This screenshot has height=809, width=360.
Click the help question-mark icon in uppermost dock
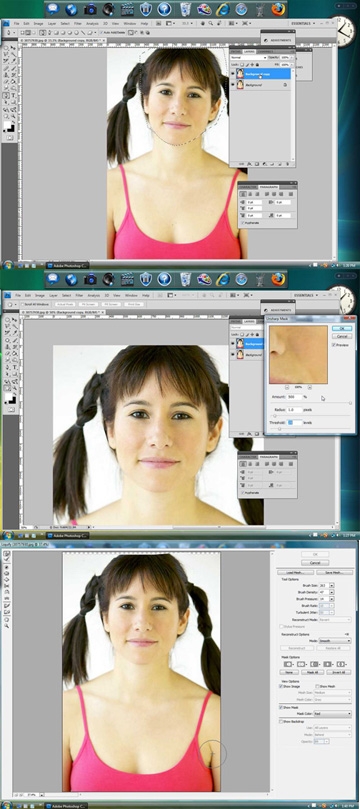[164, 9]
